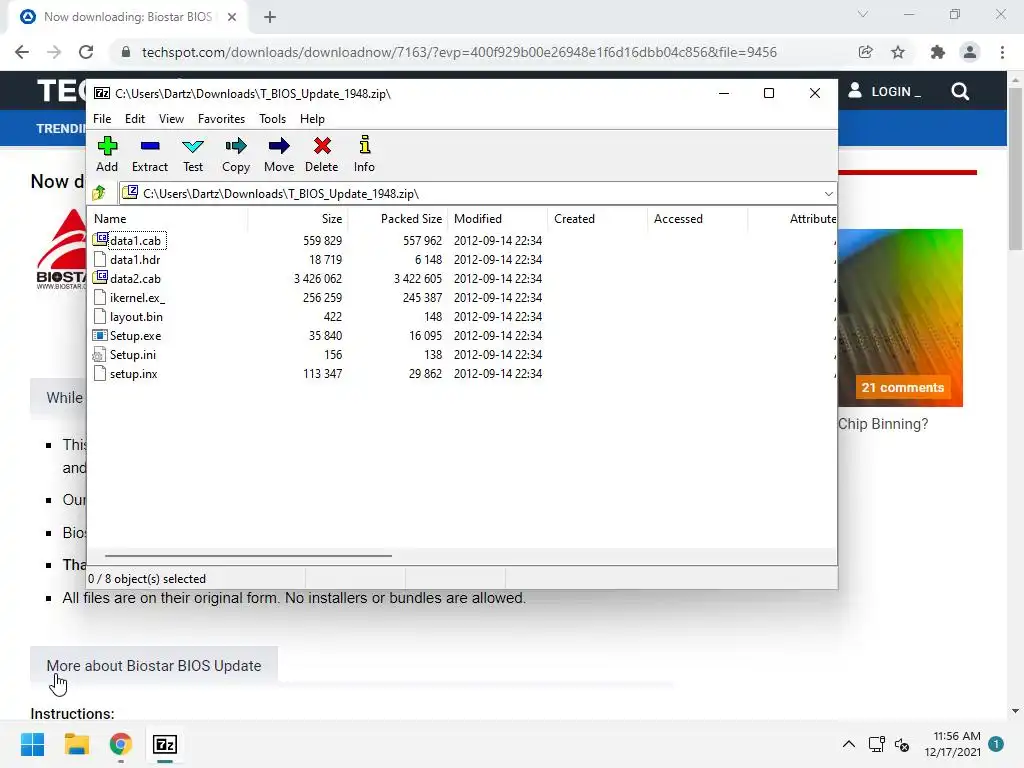The height and width of the screenshot is (768, 1024).
Task: Click Chrome icon in the taskbar
Action: pyautogui.click(x=121, y=744)
